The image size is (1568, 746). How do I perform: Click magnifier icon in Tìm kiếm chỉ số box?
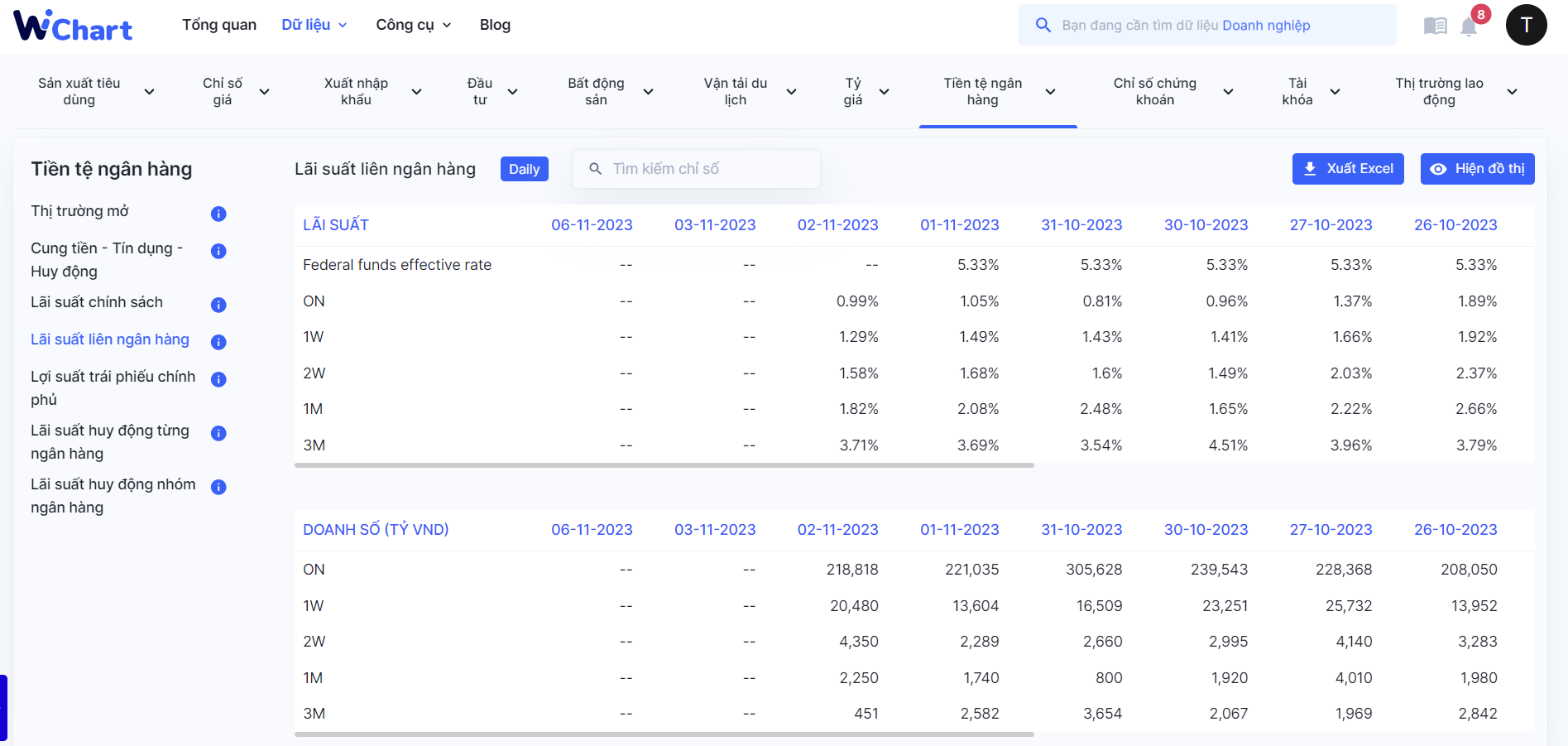click(595, 169)
